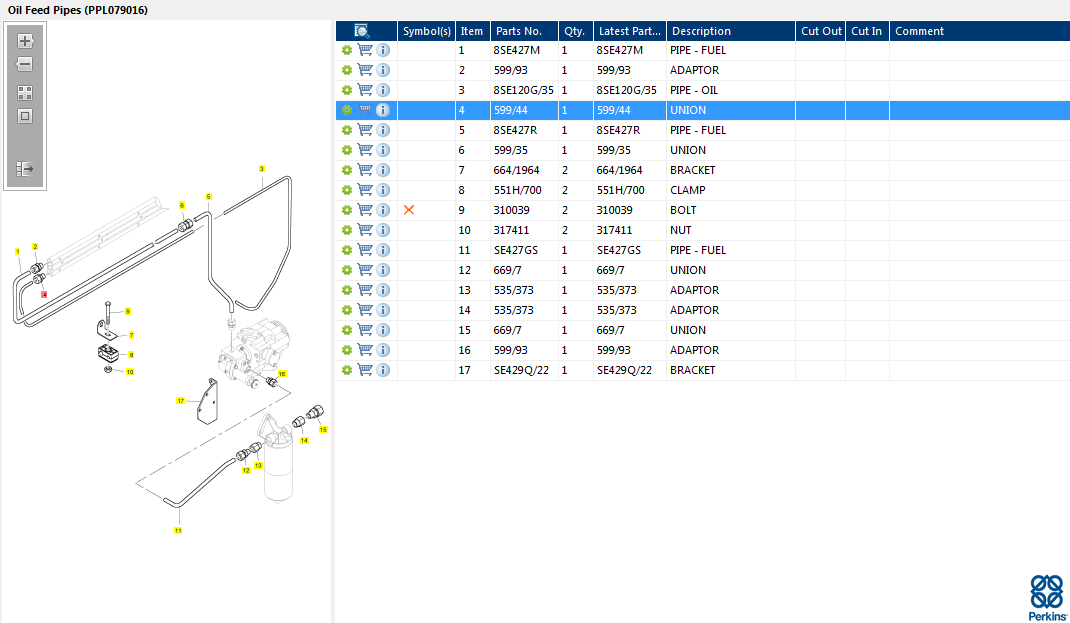Click the orange X symbol on BOLT row
The height and width of the screenshot is (623, 1070).
coord(409,209)
